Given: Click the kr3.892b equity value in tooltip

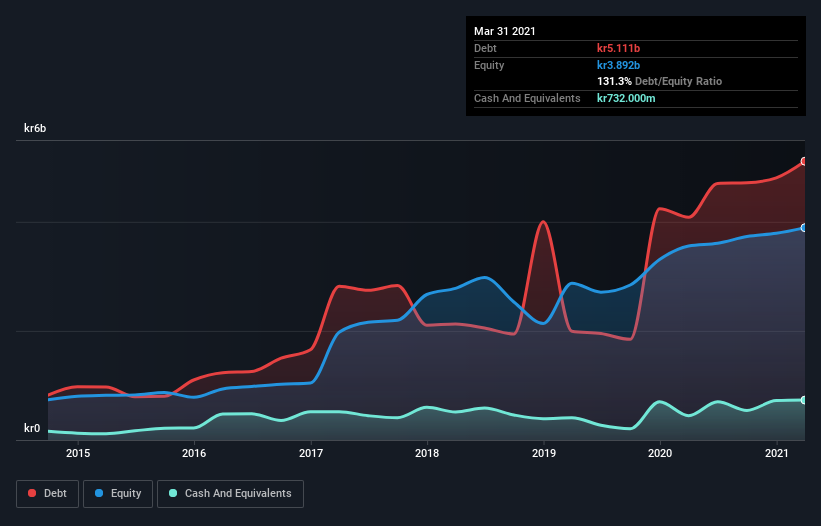Looking at the screenshot, I should coord(618,65).
